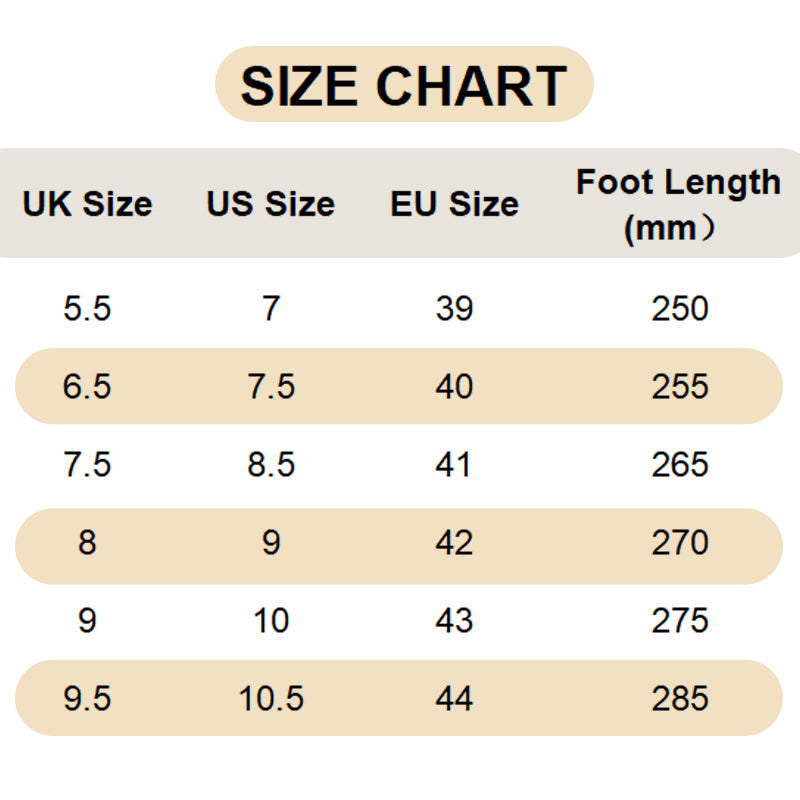The width and height of the screenshot is (800, 800).
Task: Select EU size 41 cell
Action: (454, 465)
